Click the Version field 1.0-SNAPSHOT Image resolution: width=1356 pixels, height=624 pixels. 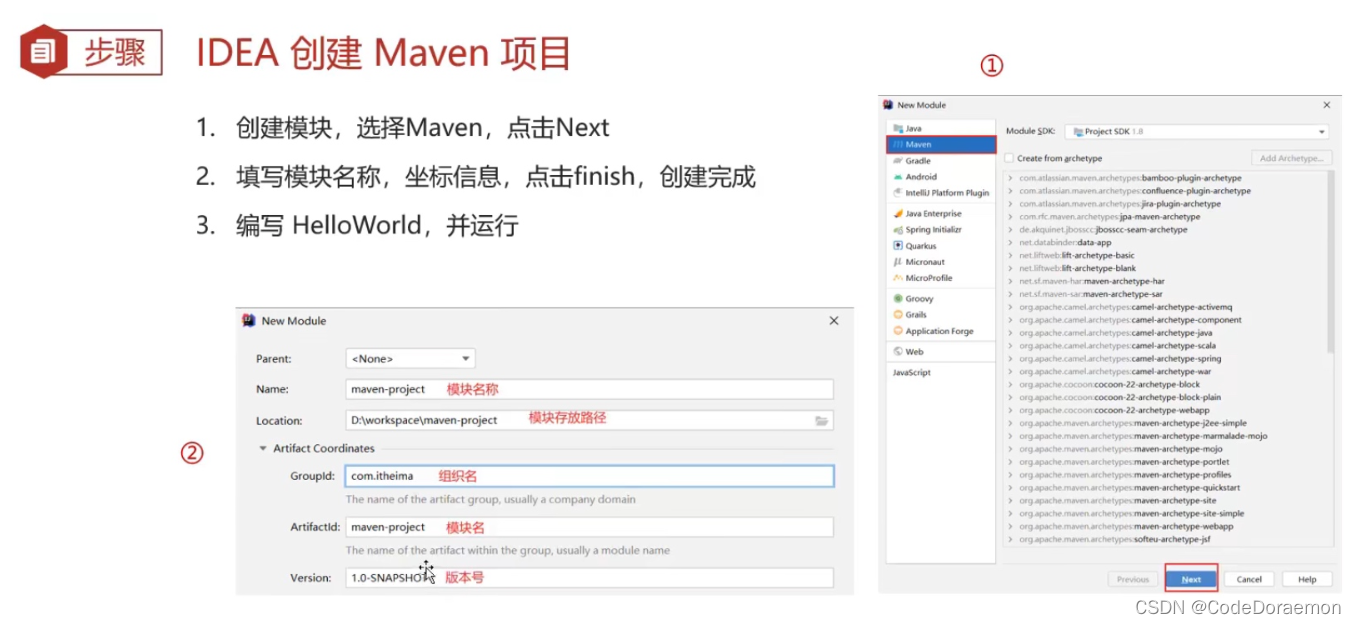[x=589, y=578]
